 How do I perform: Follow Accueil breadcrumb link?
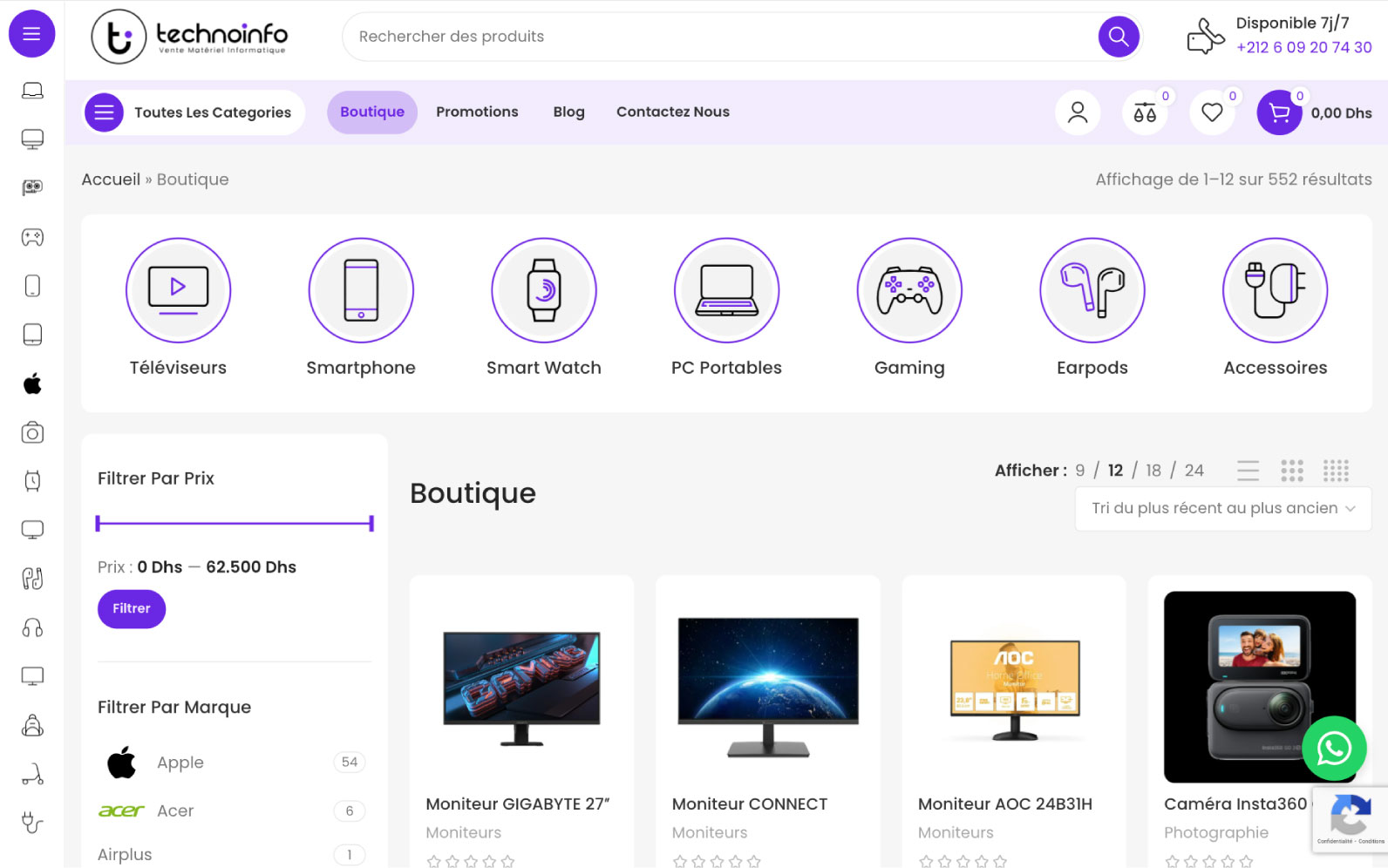tap(111, 180)
